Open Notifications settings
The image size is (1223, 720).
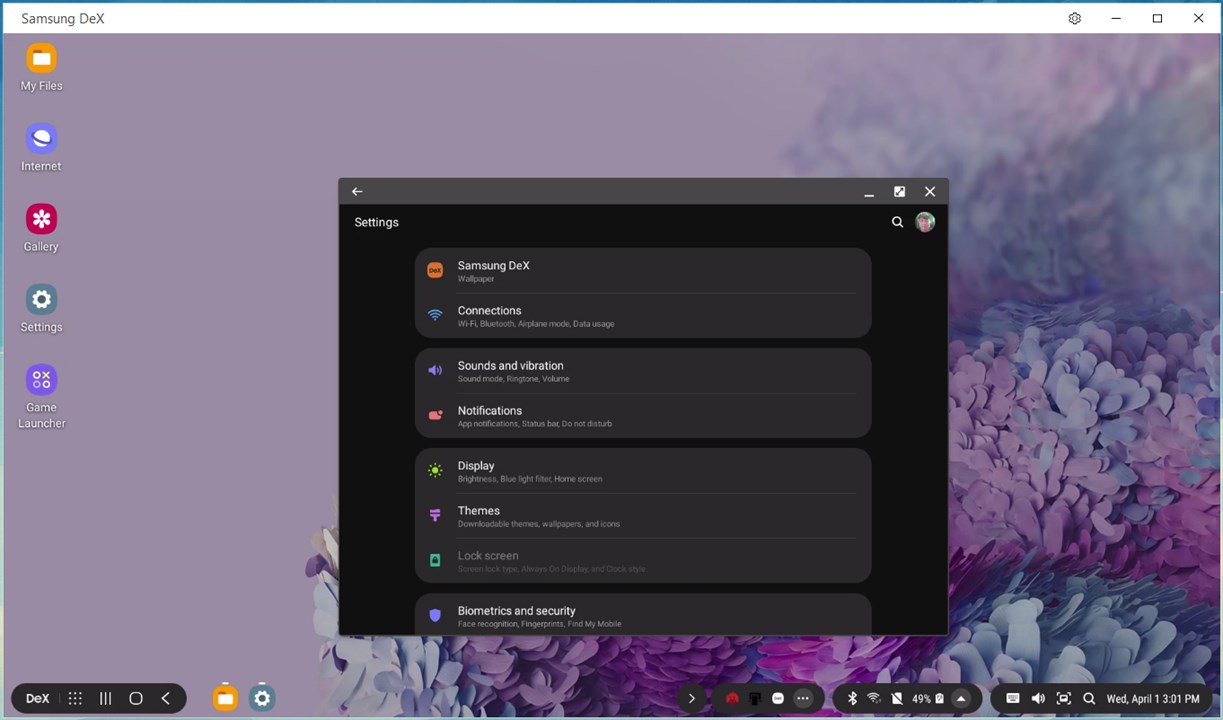click(x=643, y=416)
